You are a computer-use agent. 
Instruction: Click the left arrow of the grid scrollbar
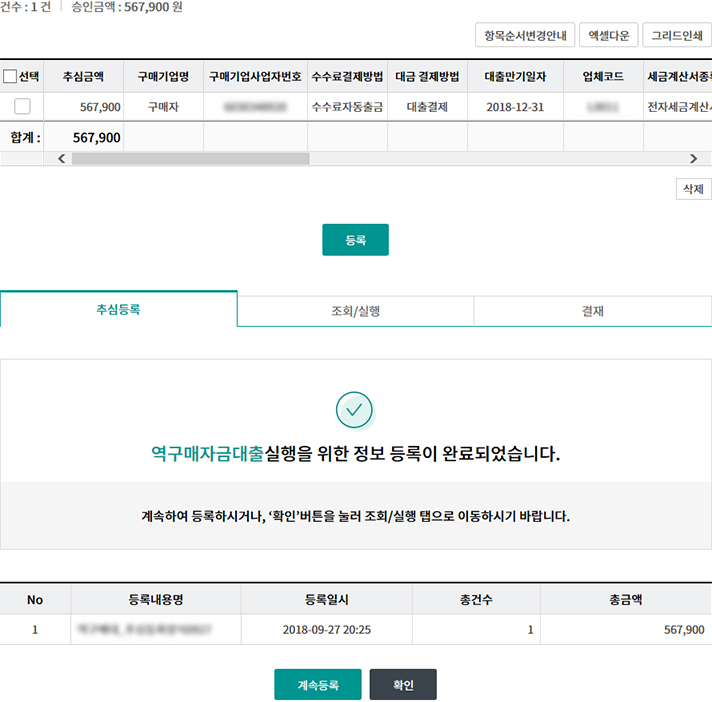tap(62, 158)
